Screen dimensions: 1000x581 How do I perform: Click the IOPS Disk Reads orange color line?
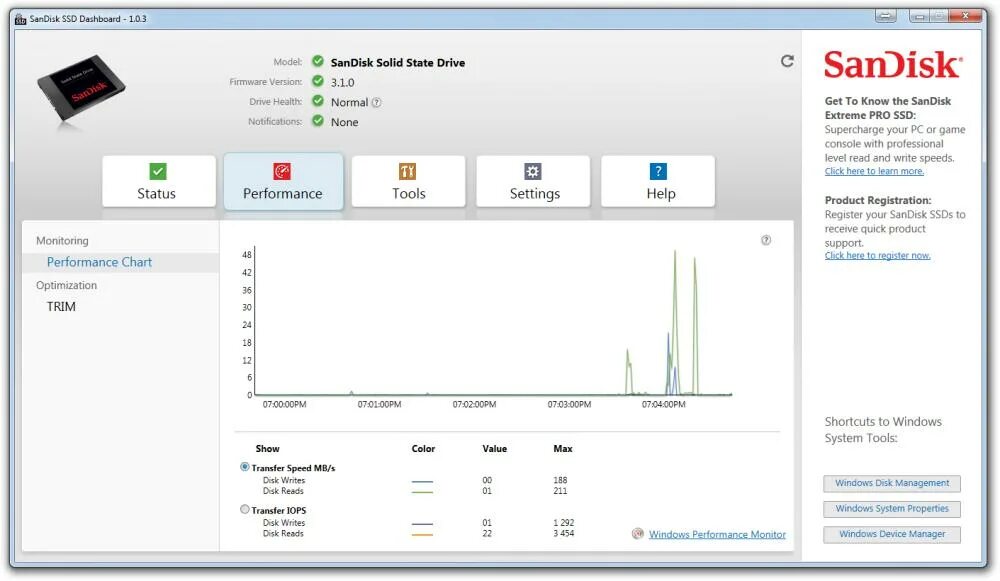422,534
